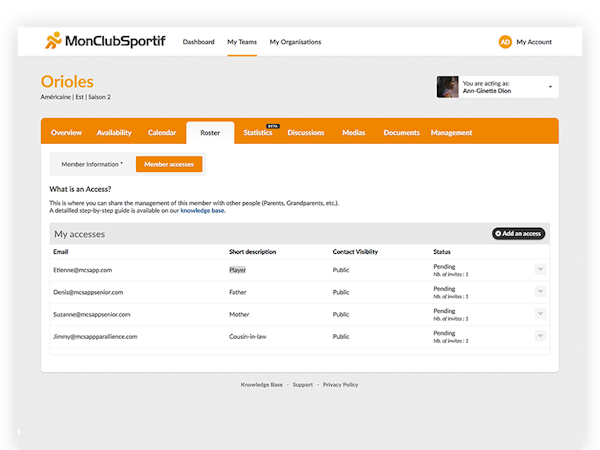This screenshot has width=600, height=450.
Task: Click the Etienne@mcsapp.com email
Action: [83, 270]
